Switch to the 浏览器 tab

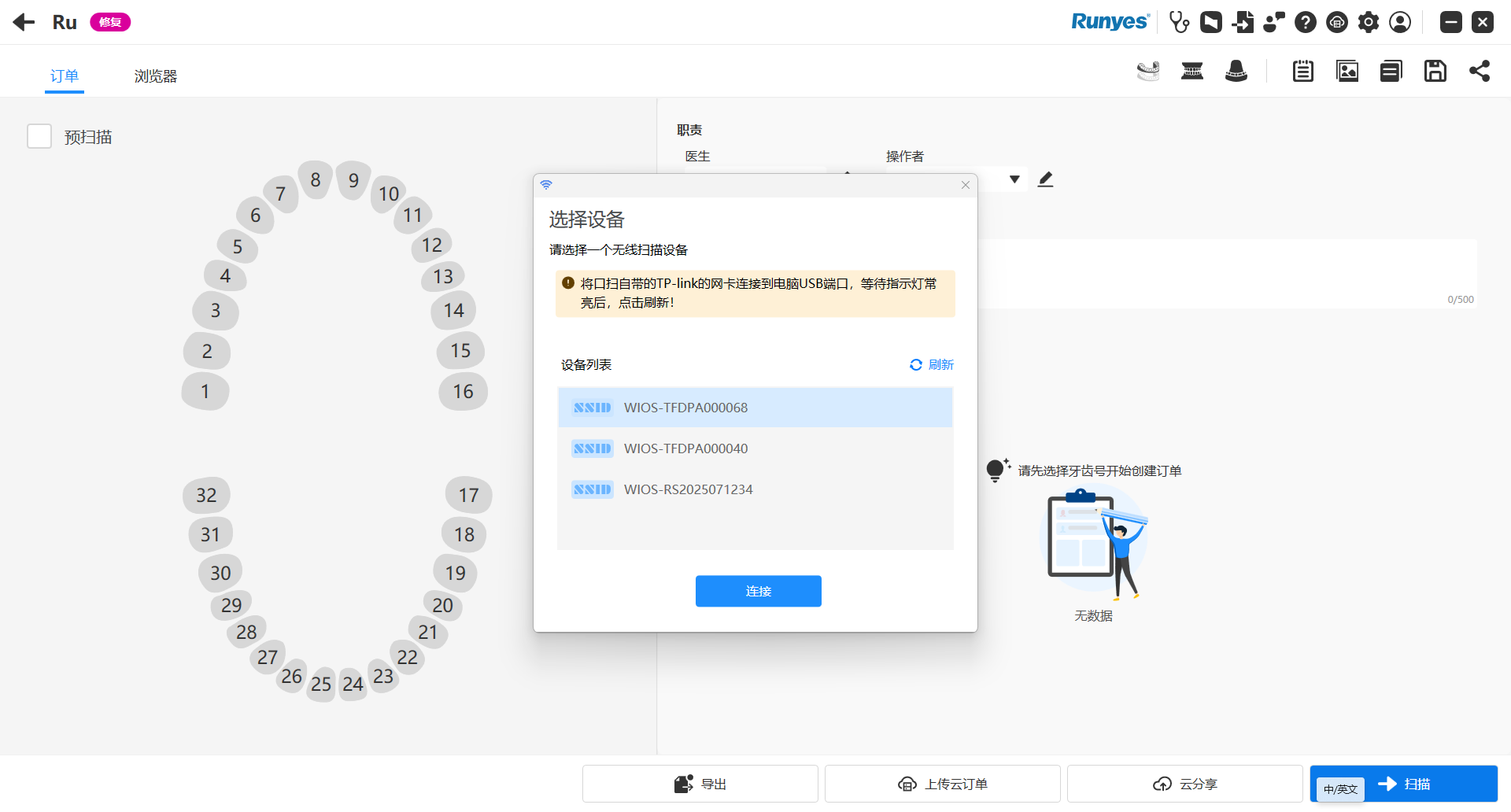(155, 76)
